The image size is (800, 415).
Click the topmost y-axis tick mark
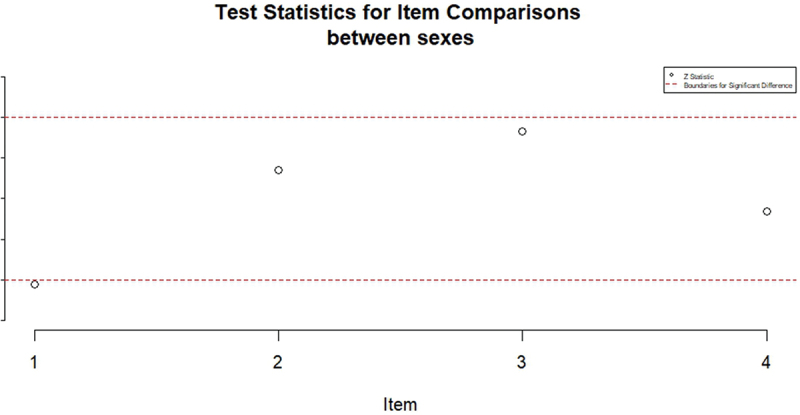coord(3,76)
